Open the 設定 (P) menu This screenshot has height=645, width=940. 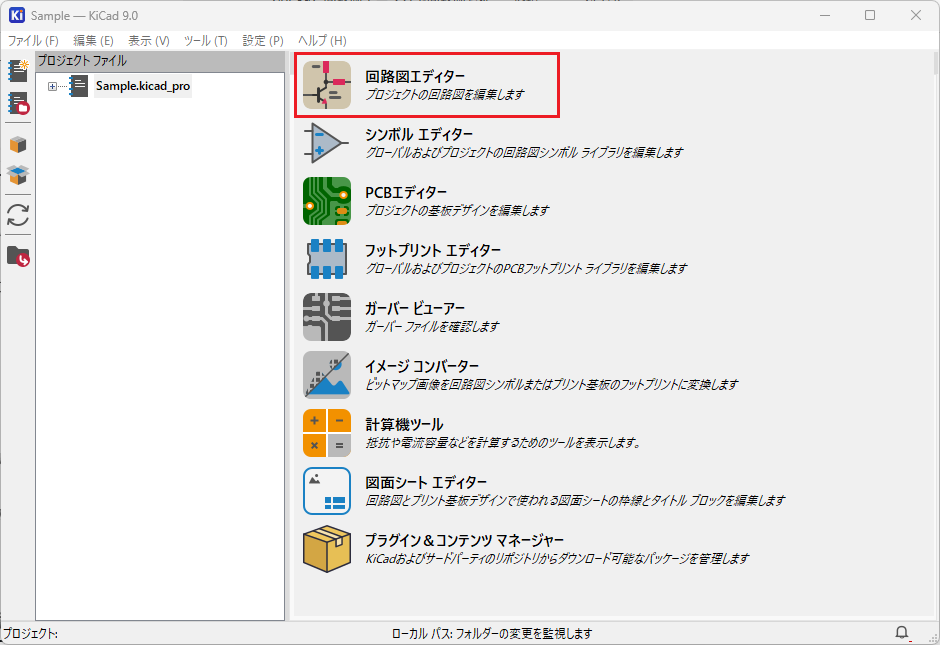click(263, 40)
